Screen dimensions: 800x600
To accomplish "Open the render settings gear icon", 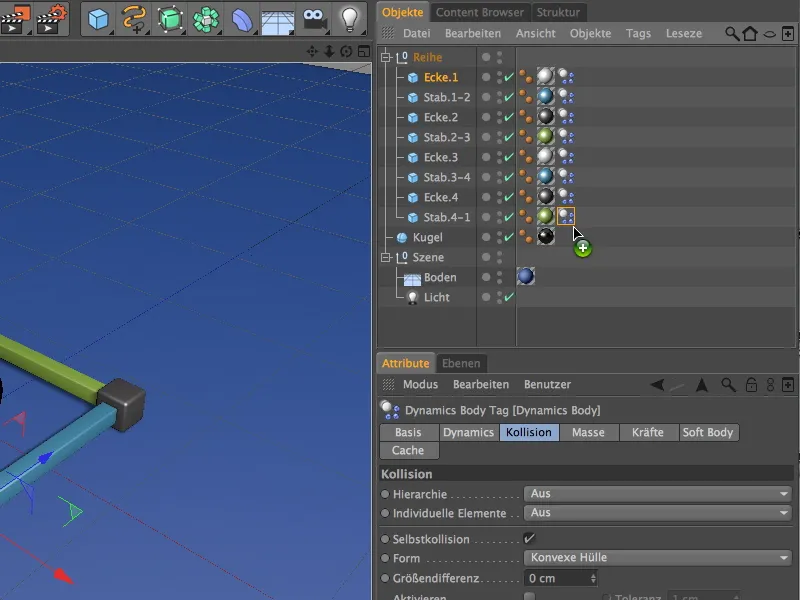I will 52,18.
